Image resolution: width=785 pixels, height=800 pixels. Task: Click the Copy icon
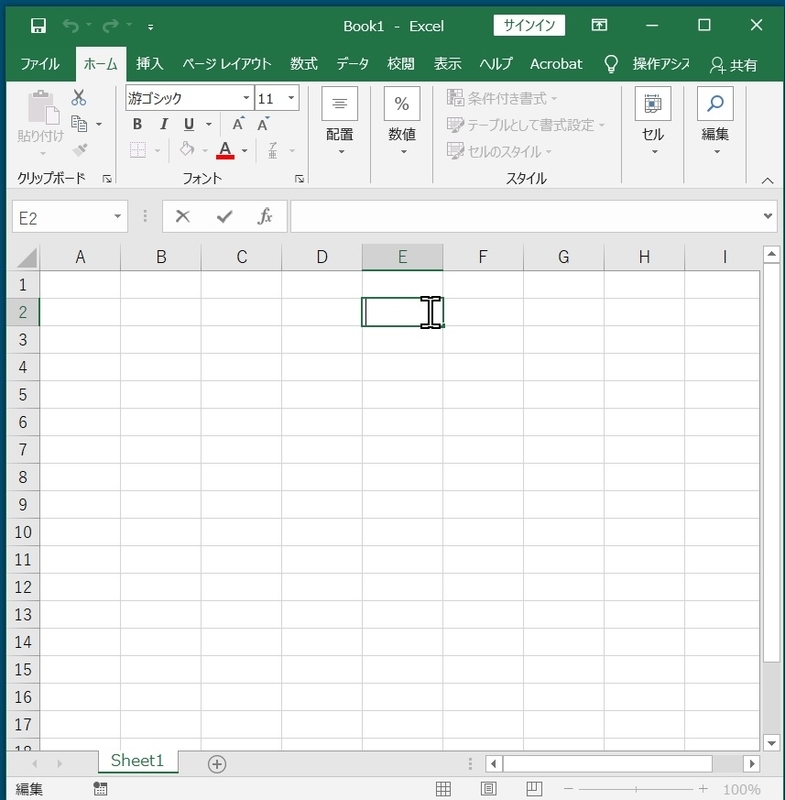79,123
